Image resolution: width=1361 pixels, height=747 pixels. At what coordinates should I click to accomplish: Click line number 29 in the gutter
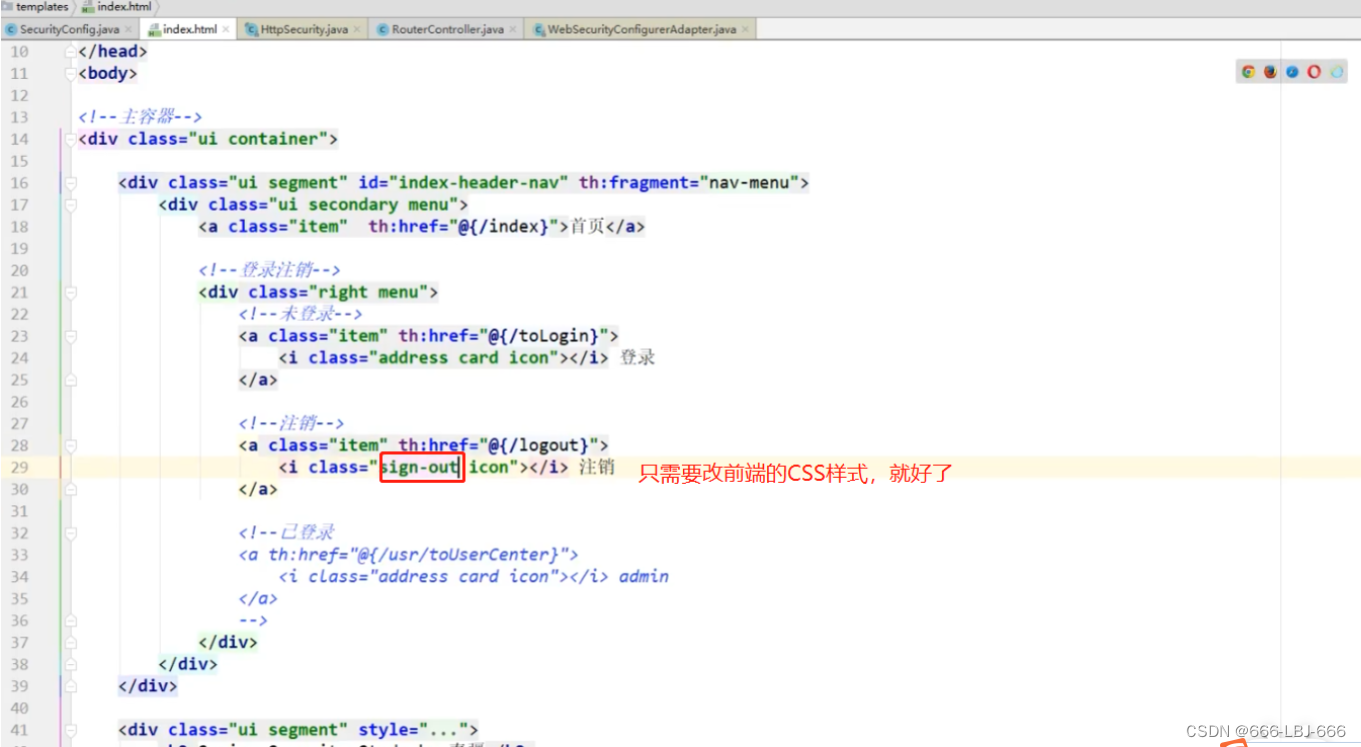point(19,467)
